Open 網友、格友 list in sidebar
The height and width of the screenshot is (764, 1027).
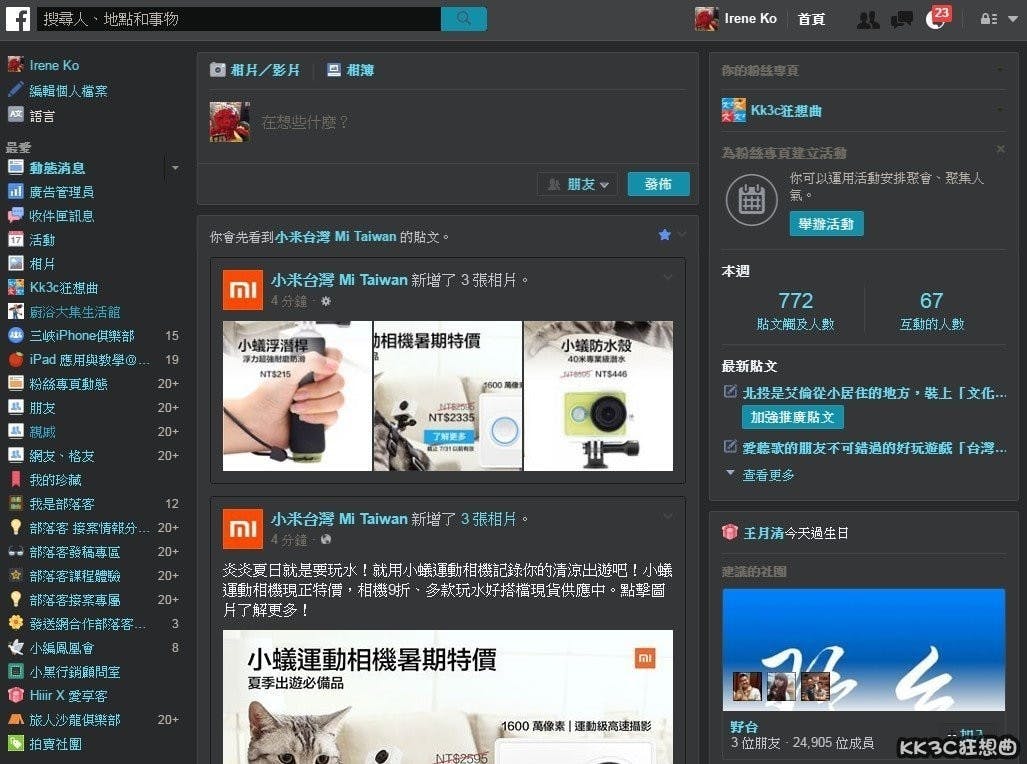[62, 455]
